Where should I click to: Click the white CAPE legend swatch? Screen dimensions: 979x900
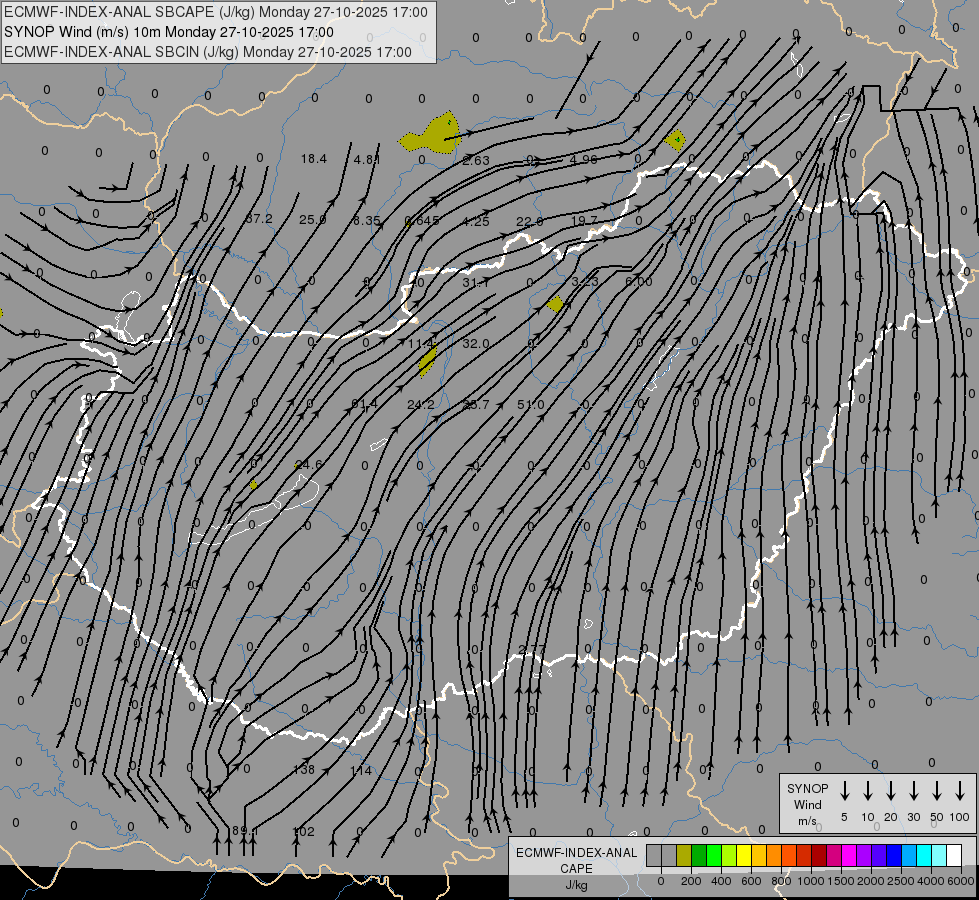954,856
